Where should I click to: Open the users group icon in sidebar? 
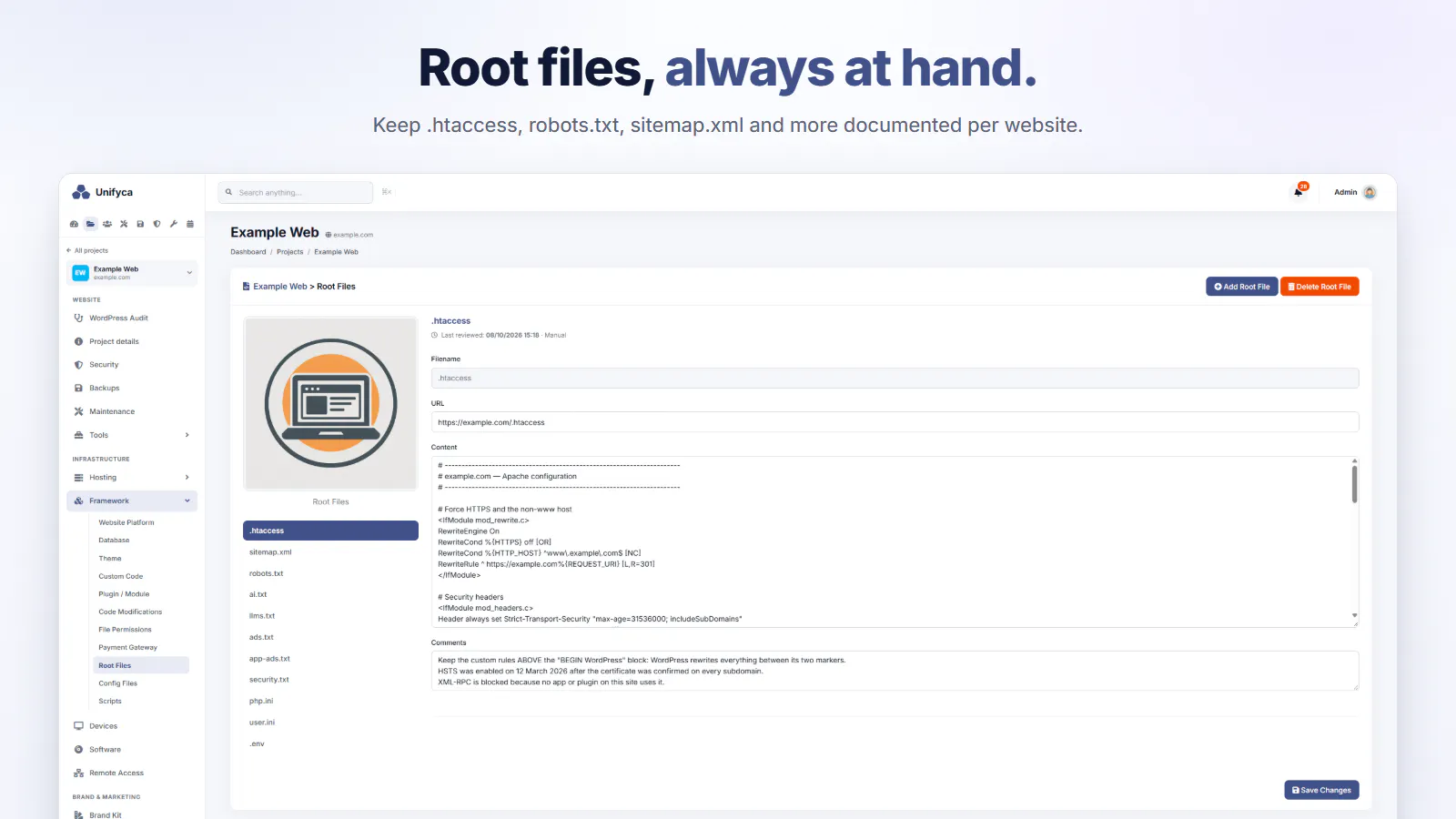pos(107,224)
